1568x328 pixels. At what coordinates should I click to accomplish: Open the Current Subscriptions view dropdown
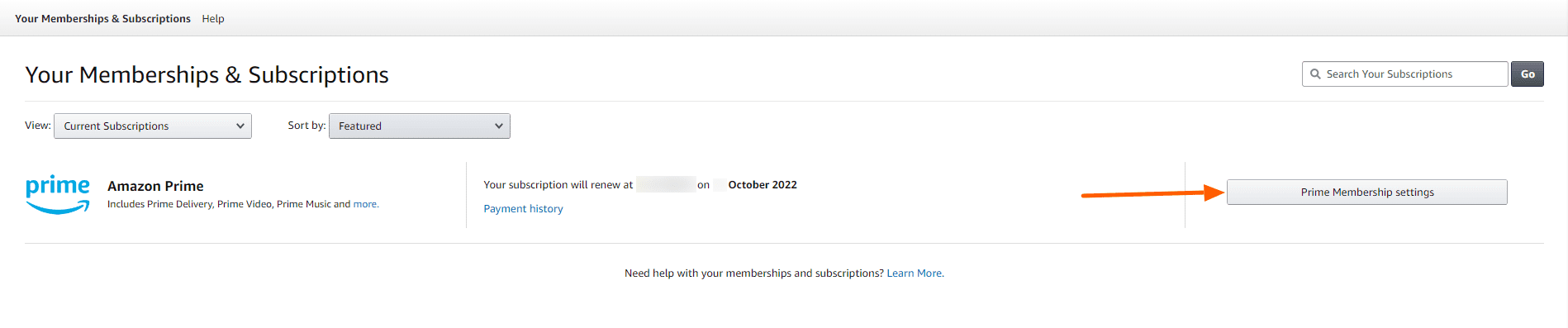[x=153, y=126]
